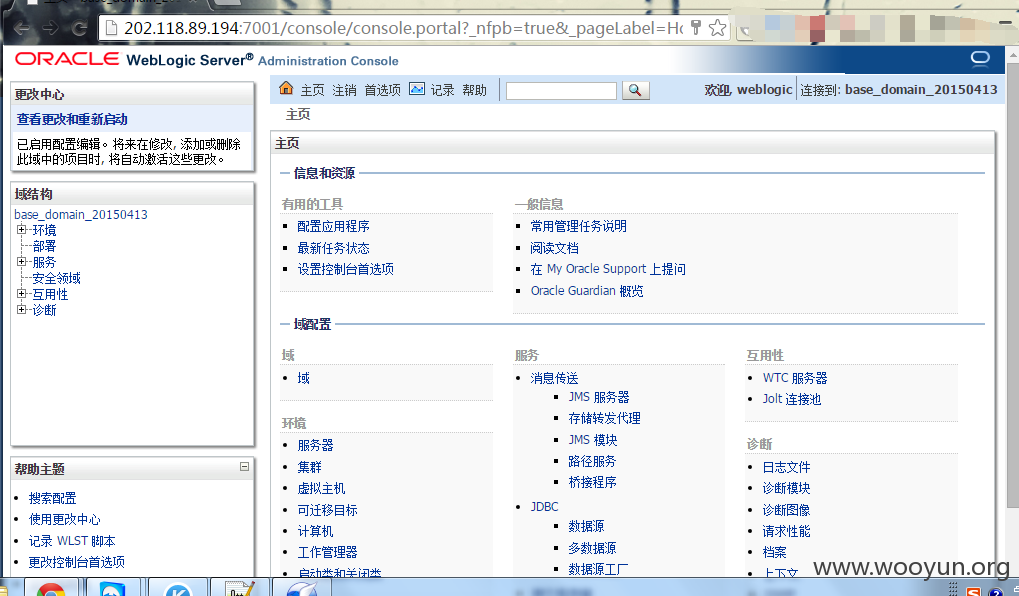Click 查看更改和重新启动 link
This screenshot has width=1019, height=596.
point(72,120)
